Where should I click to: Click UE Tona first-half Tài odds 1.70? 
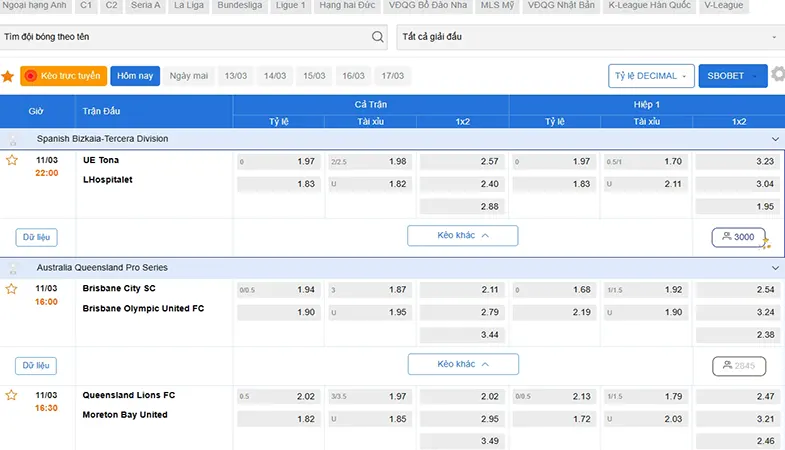646,162
